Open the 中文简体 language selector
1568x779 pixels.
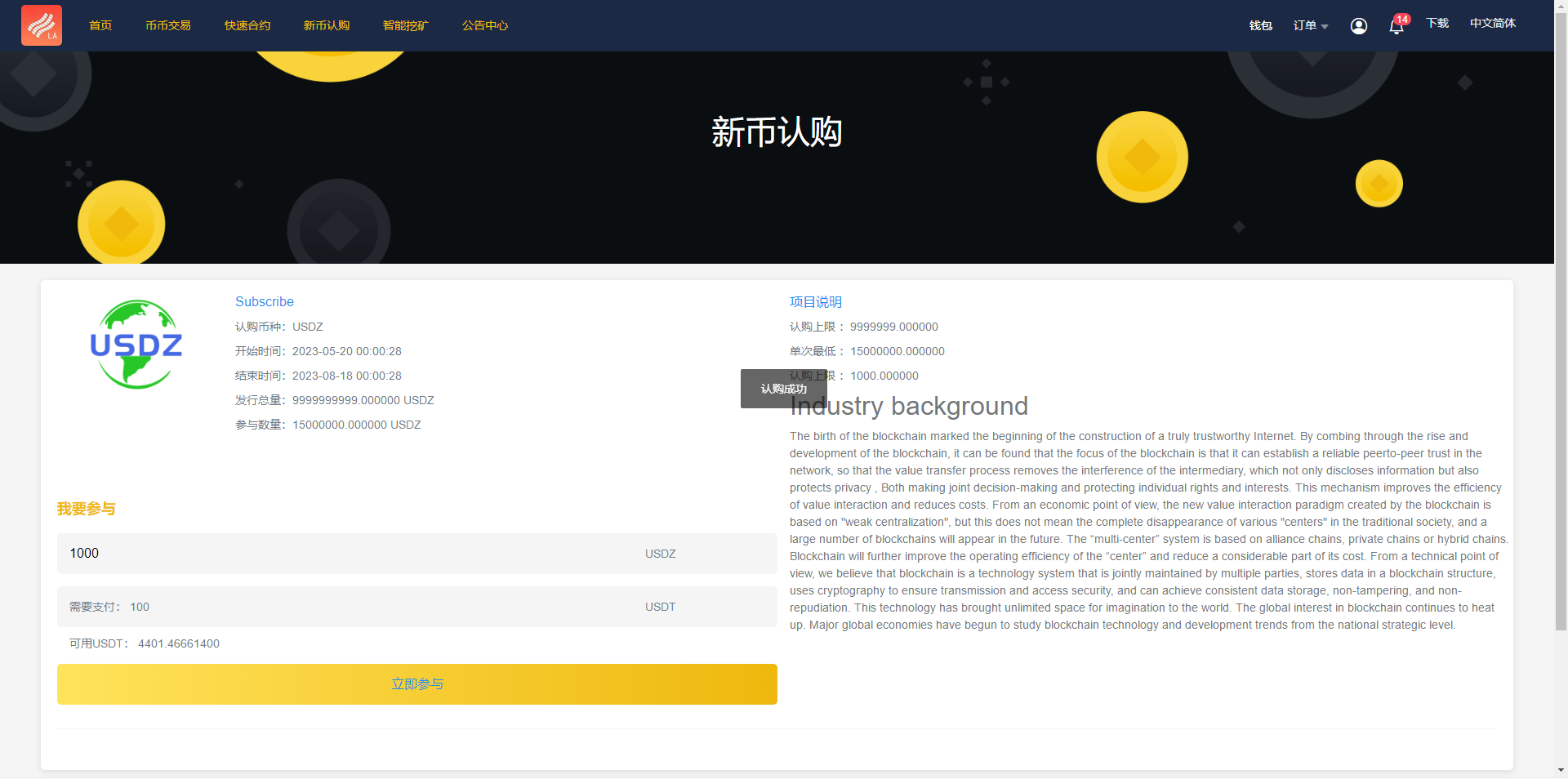[1492, 23]
